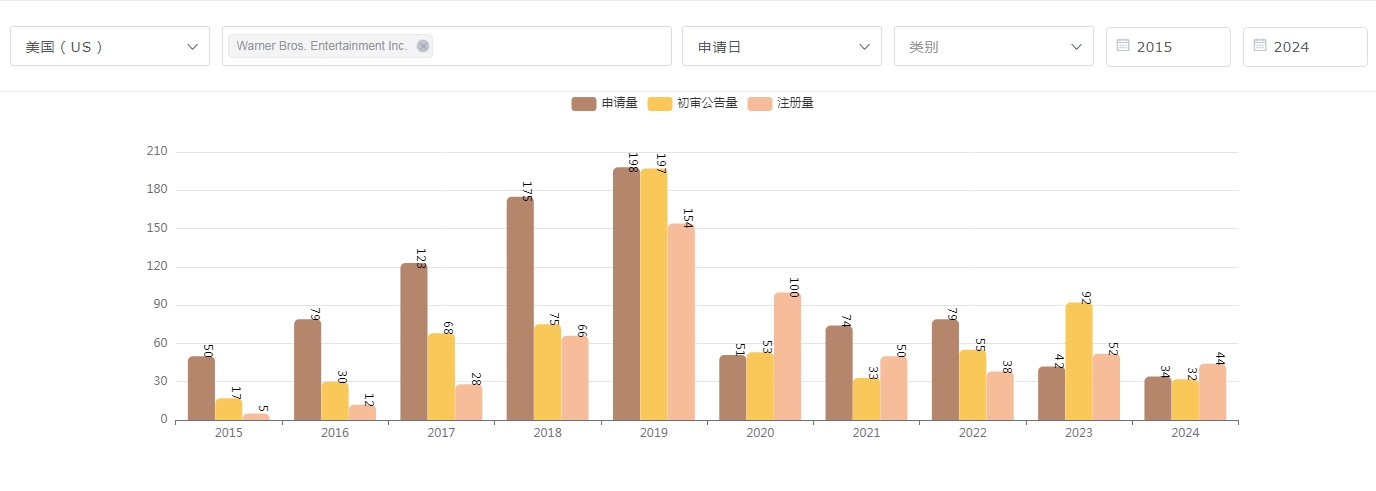Click the 2018 x-axis year label
Screen dimensions: 1376x491
click(x=547, y=433)
